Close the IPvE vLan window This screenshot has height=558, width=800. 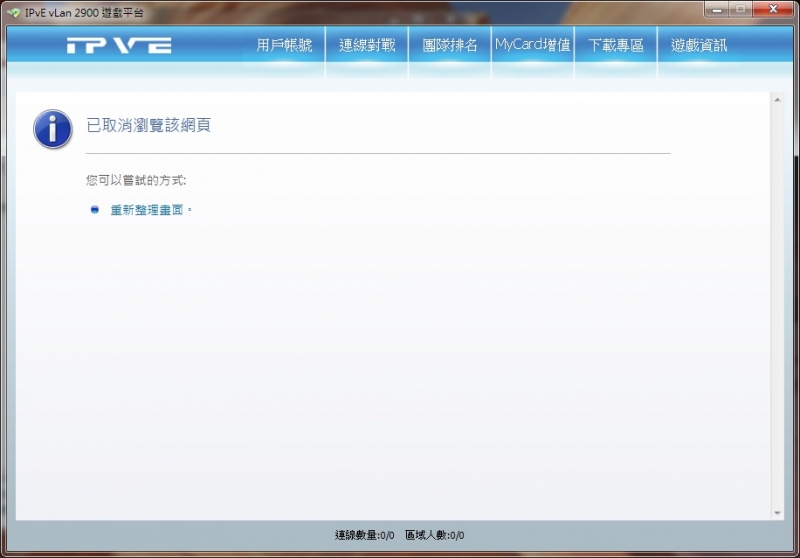[x=773, y=9]
